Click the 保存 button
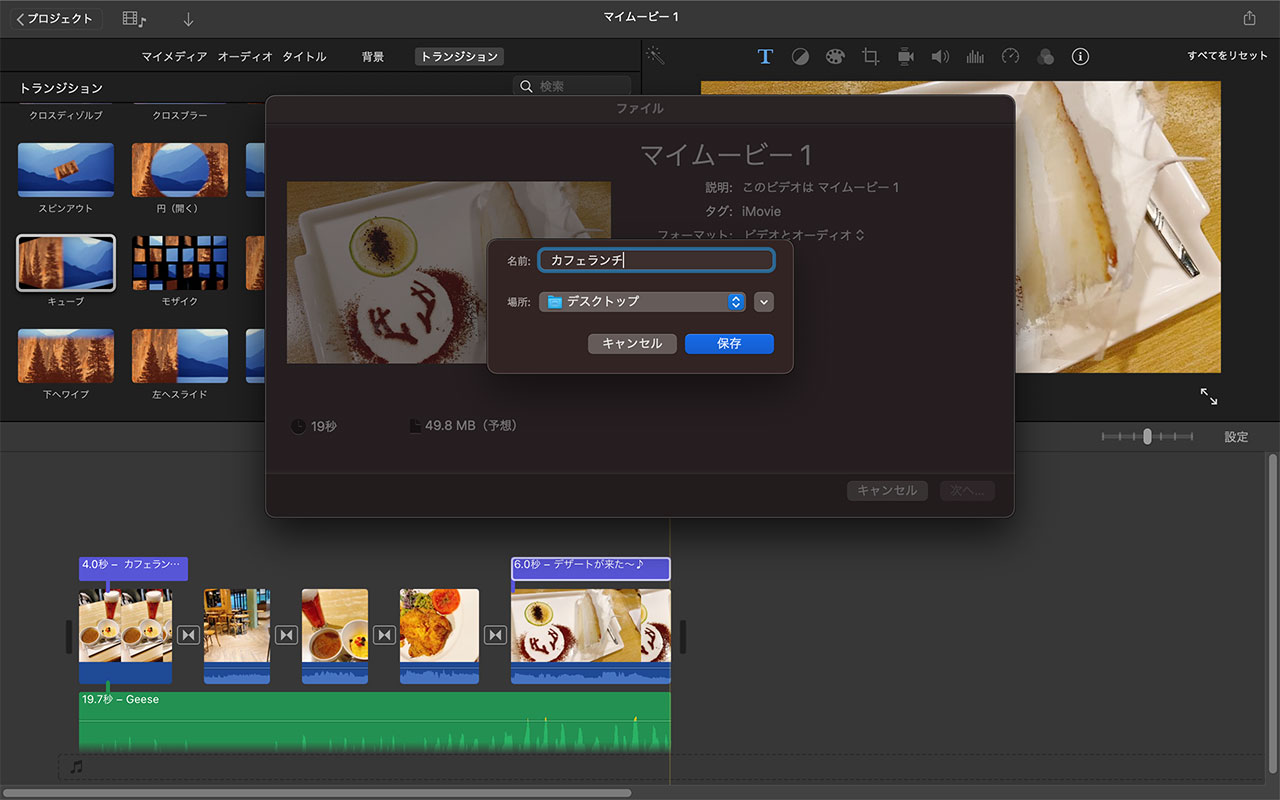1280x800 pixels. click(x=729, y=343)
